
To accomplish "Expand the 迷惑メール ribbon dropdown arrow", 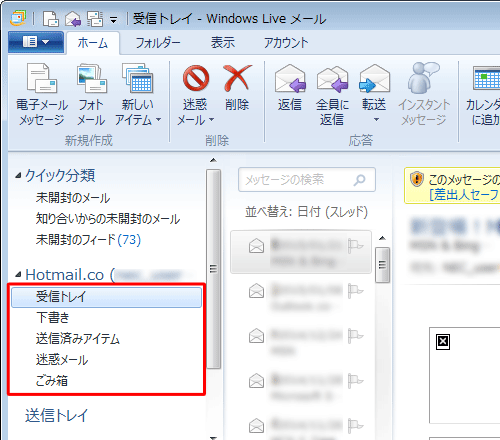I will [211, 119].
